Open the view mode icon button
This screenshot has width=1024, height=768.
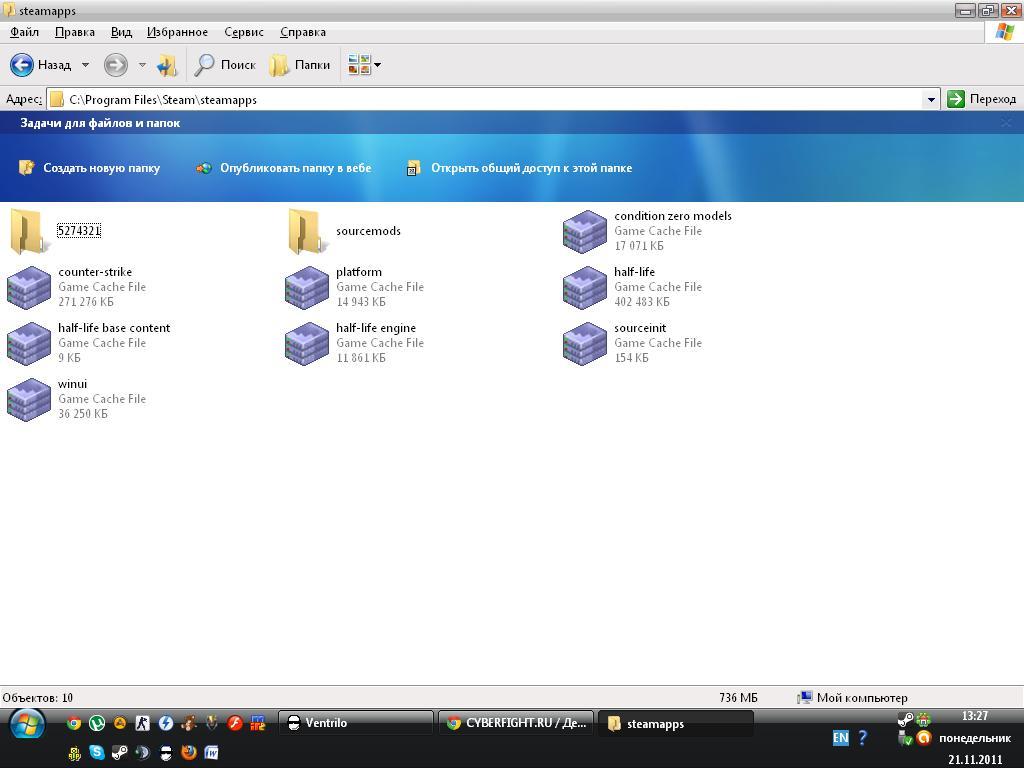click(x=359, y=65)
